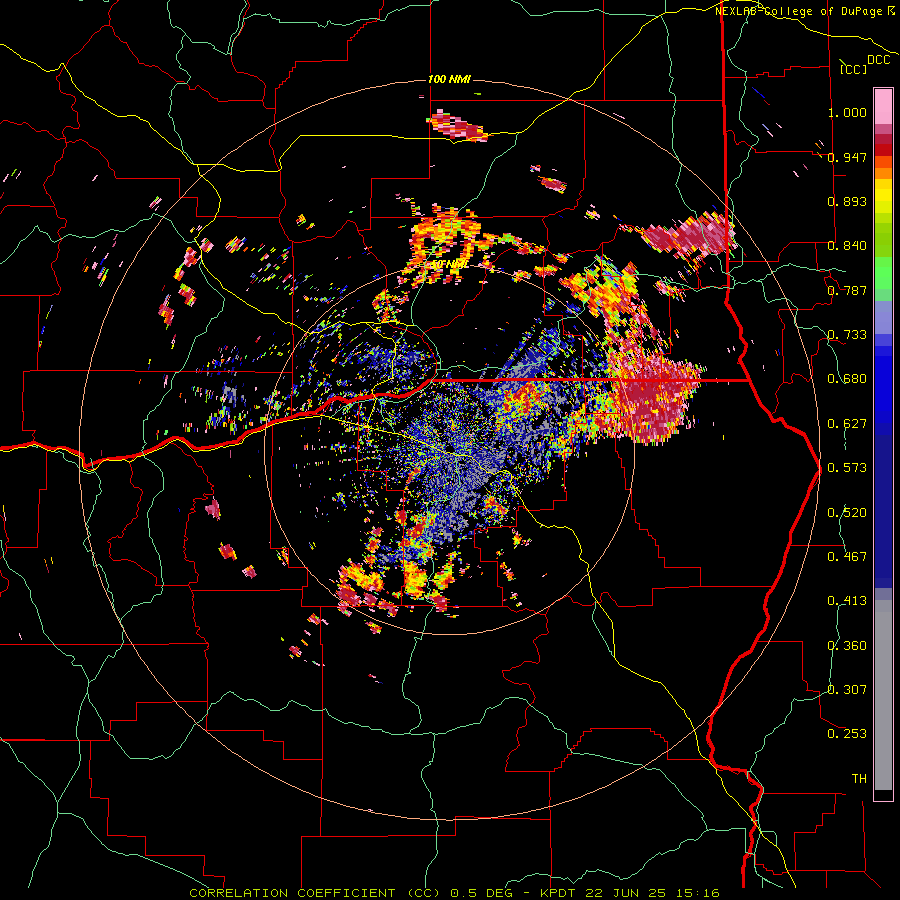Image resolution: width=900 pixels, height=900 pixels.
Task: Click the 50 NMI range ring label
Action: (x=449, y=265)
